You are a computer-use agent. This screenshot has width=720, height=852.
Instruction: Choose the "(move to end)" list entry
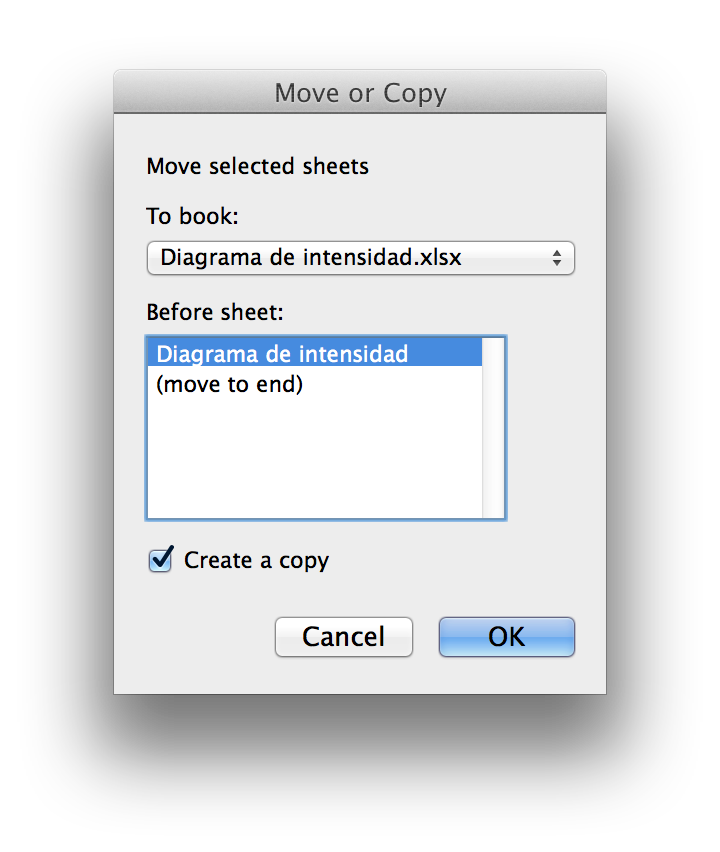[x=230, y=384]
